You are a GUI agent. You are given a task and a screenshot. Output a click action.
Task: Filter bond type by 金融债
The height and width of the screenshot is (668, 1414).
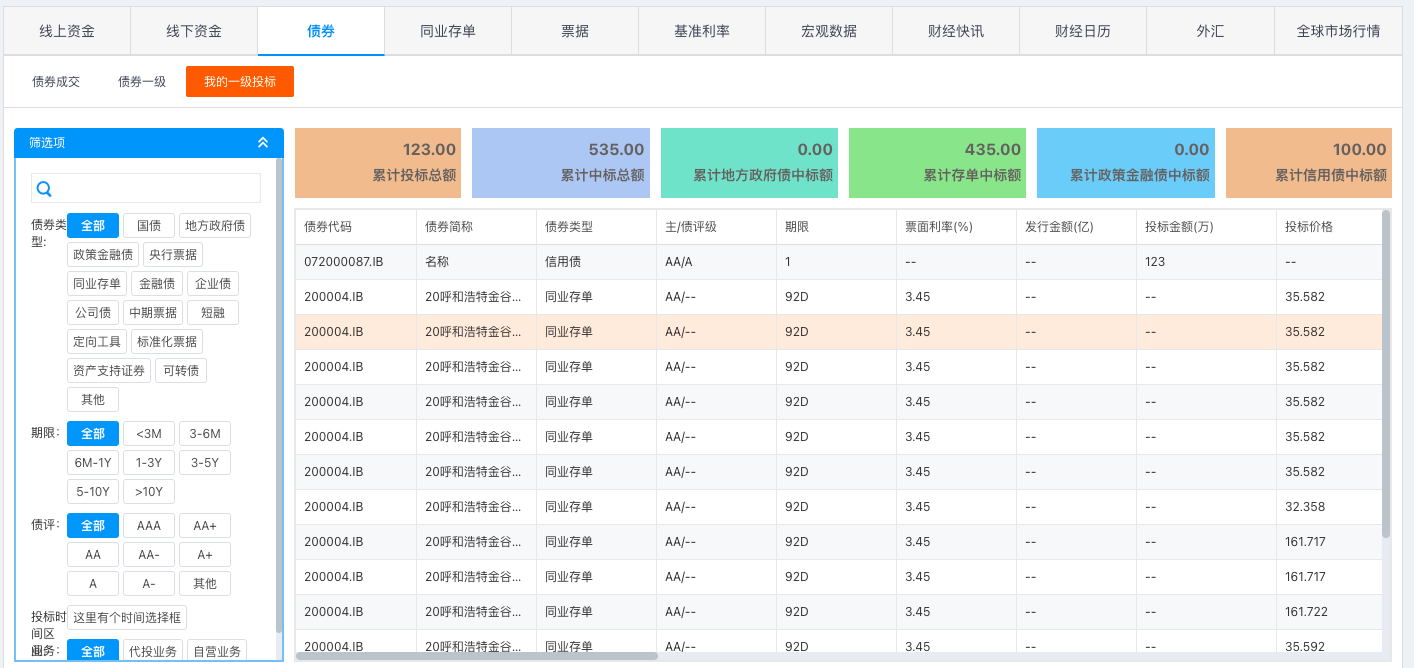coord(157,284)
